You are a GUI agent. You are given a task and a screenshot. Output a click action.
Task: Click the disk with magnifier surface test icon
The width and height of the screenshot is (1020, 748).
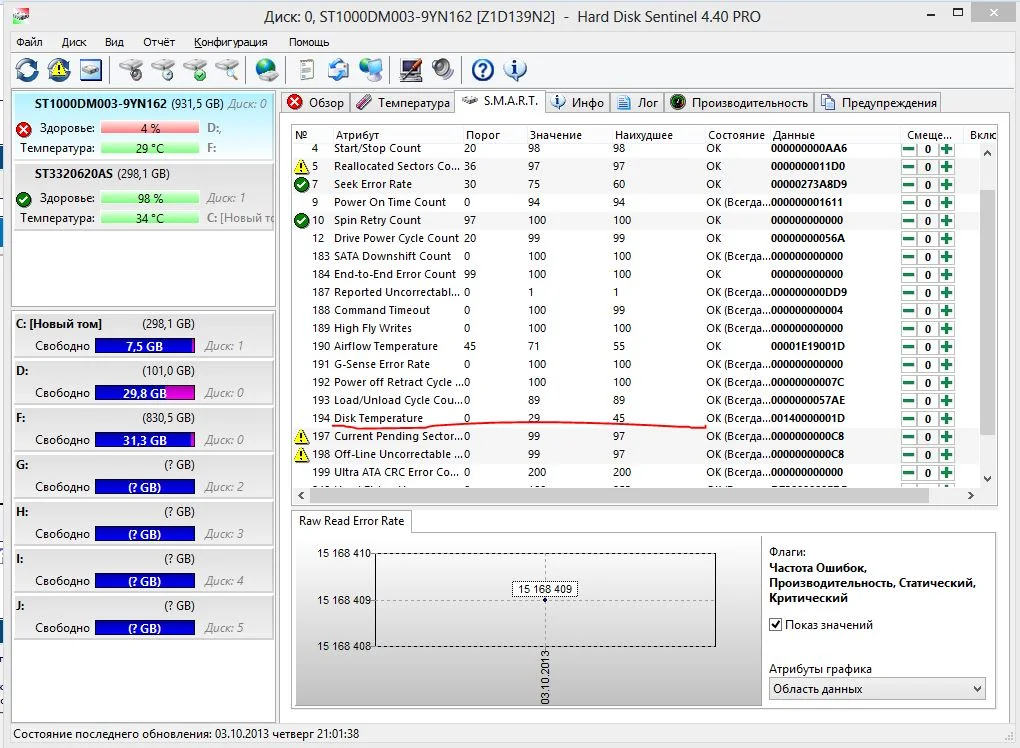[x=228, y=69]
